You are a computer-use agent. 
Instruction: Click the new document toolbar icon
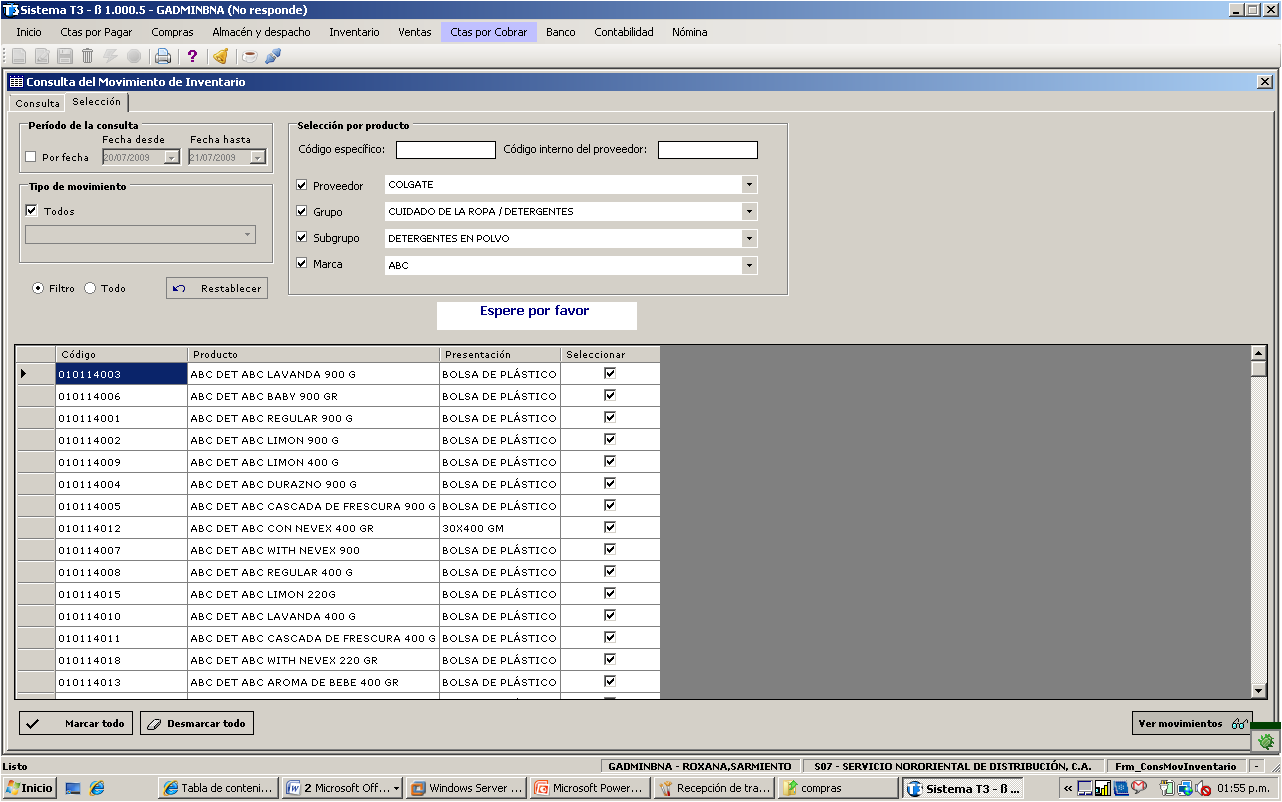coord(19,56)
